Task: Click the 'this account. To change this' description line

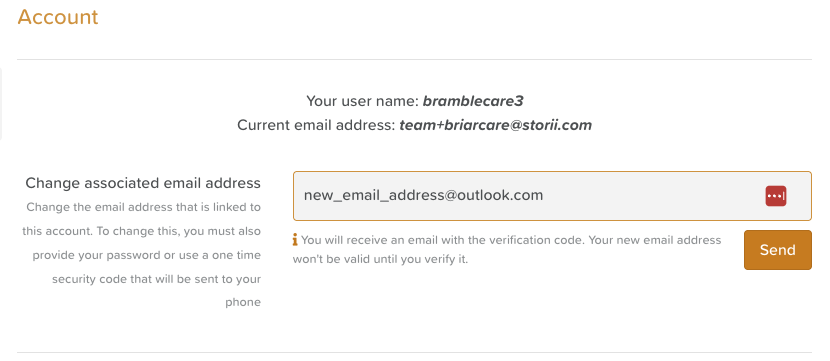Action: (141, 231)
